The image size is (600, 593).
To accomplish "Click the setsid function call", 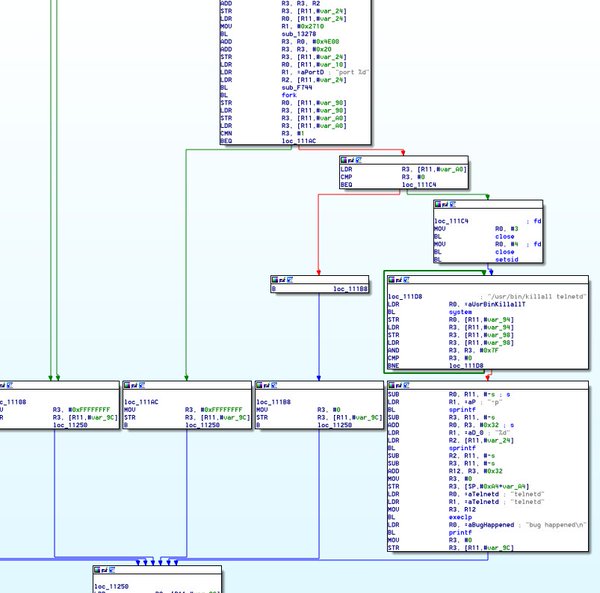I will point(507,259).
